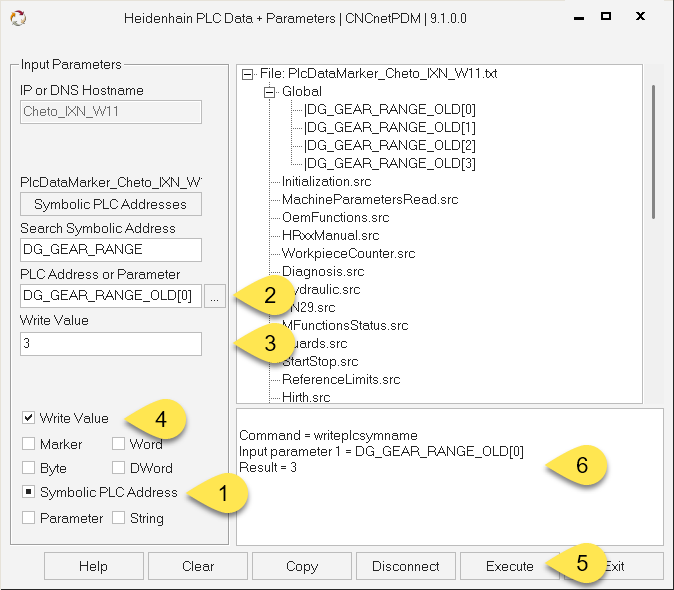Select Initialization.src in the tree

click(x=326, y=181)
